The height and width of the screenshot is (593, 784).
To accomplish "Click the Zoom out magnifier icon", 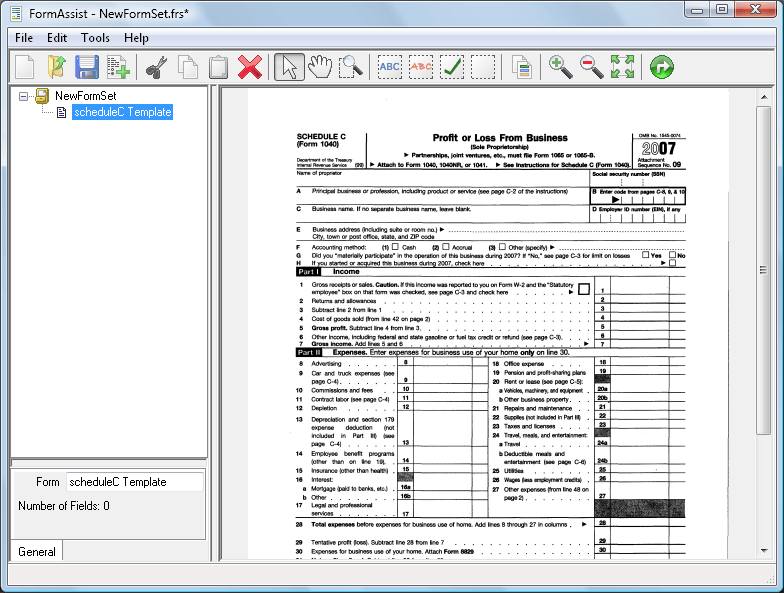I will tap(592, 67).
